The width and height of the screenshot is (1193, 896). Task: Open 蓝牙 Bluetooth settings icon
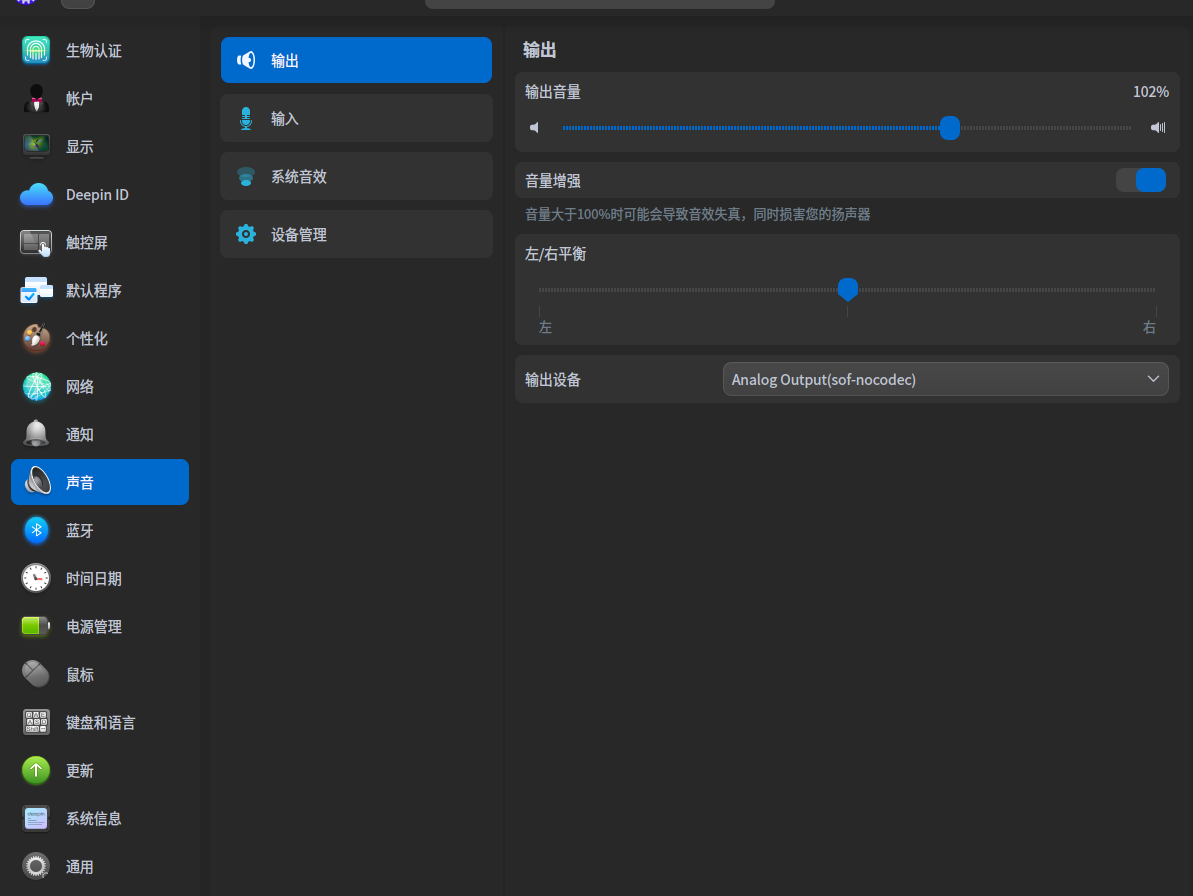(36, 530)
